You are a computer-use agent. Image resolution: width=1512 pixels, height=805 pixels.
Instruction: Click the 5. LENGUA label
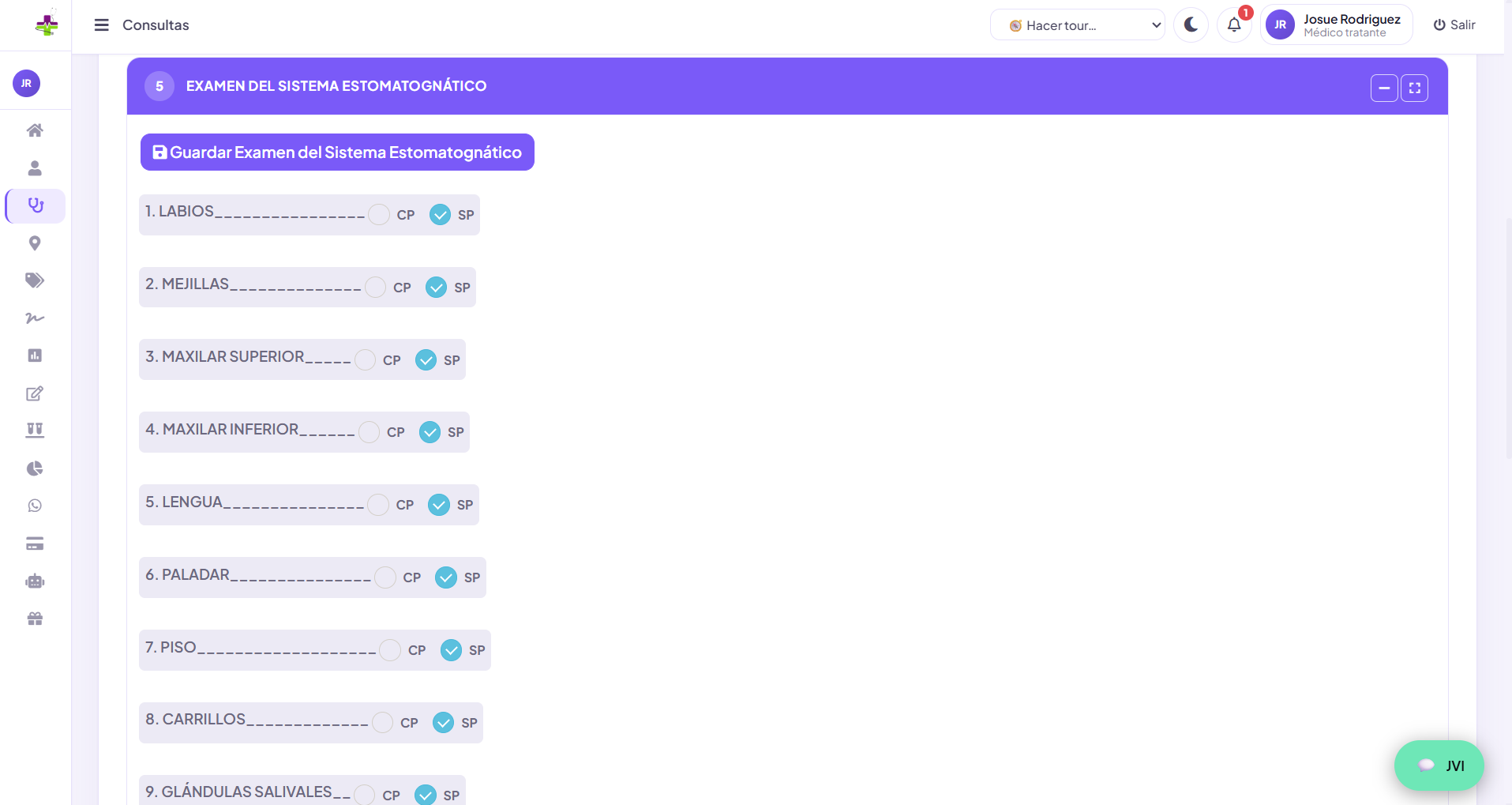(184, 502)
